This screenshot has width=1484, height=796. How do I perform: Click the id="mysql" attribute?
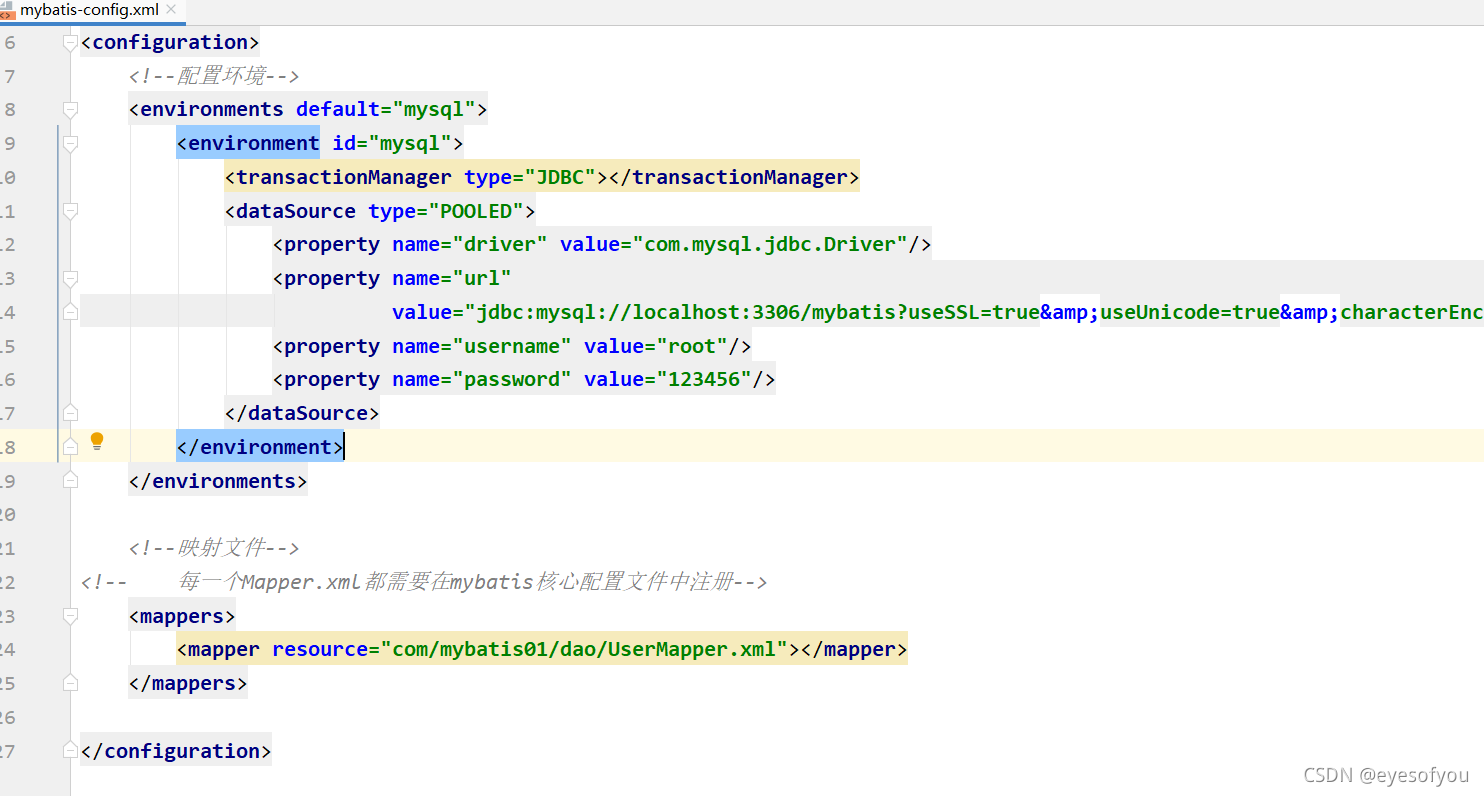pos(392,143)
